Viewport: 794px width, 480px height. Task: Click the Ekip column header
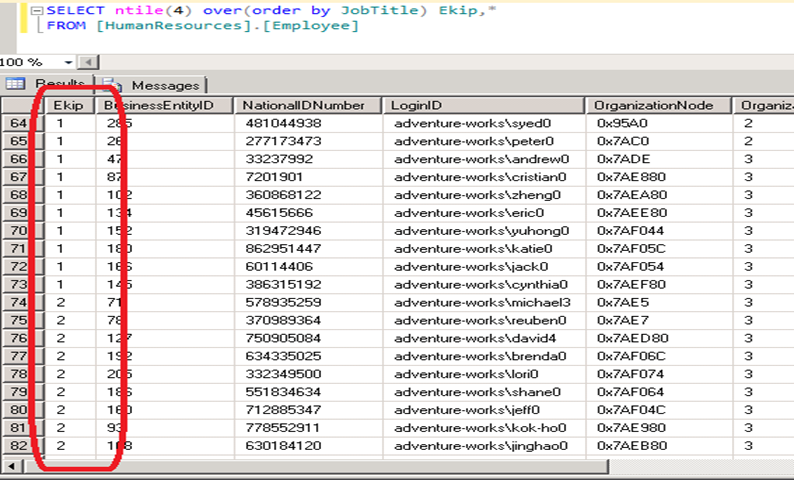(x=70, y=105)
